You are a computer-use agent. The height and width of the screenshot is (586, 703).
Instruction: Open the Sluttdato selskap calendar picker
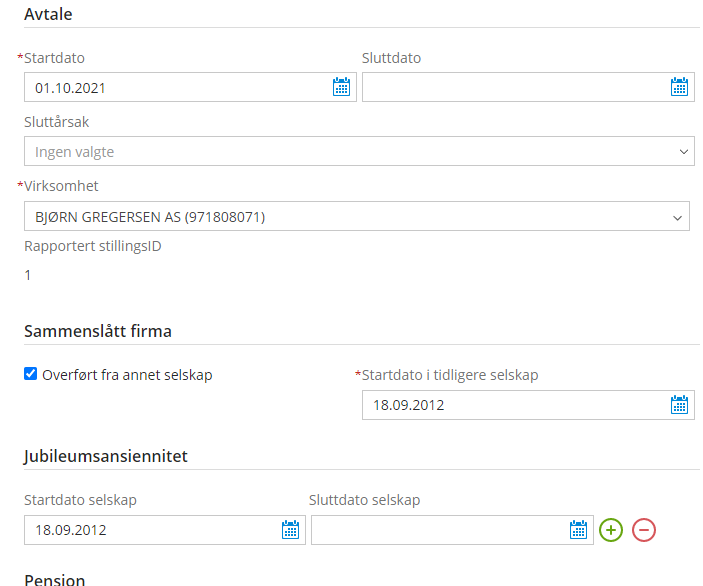click(578, 530)
